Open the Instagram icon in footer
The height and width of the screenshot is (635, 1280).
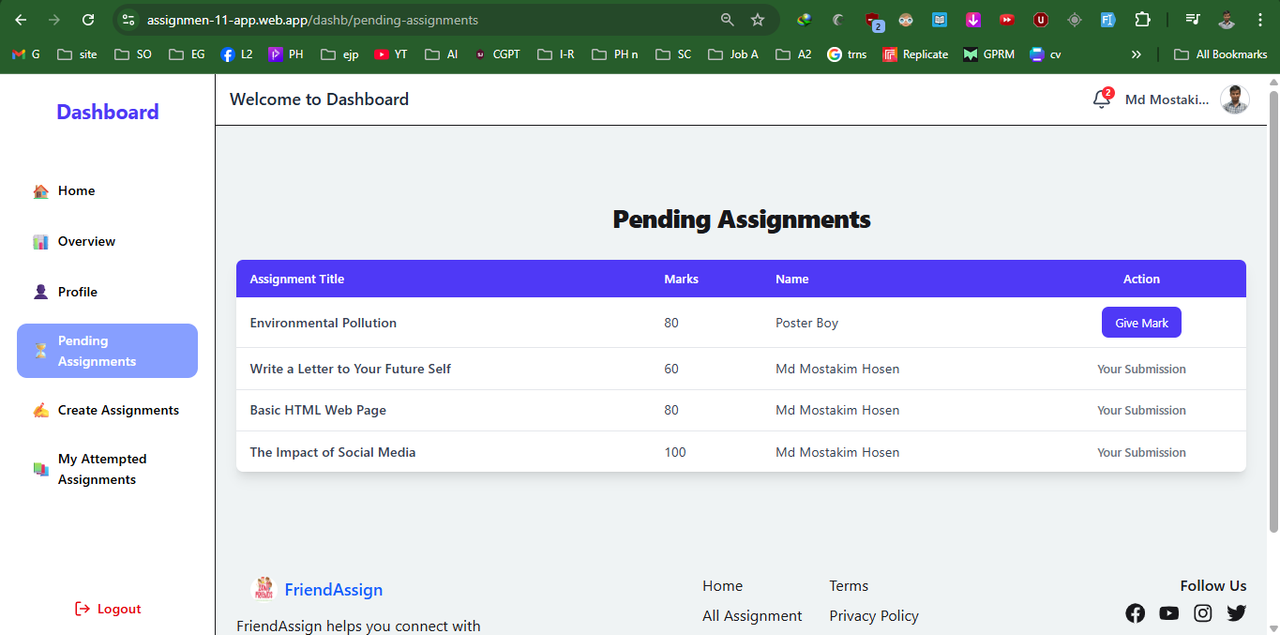tap(1203, 613)
